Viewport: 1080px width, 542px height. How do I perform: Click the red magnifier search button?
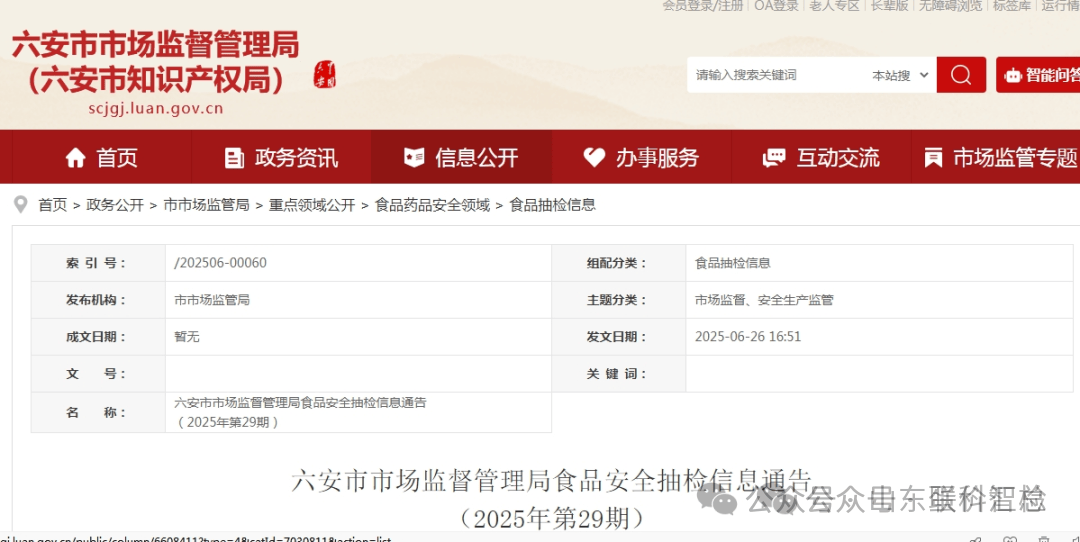click(x=961, y=74)
